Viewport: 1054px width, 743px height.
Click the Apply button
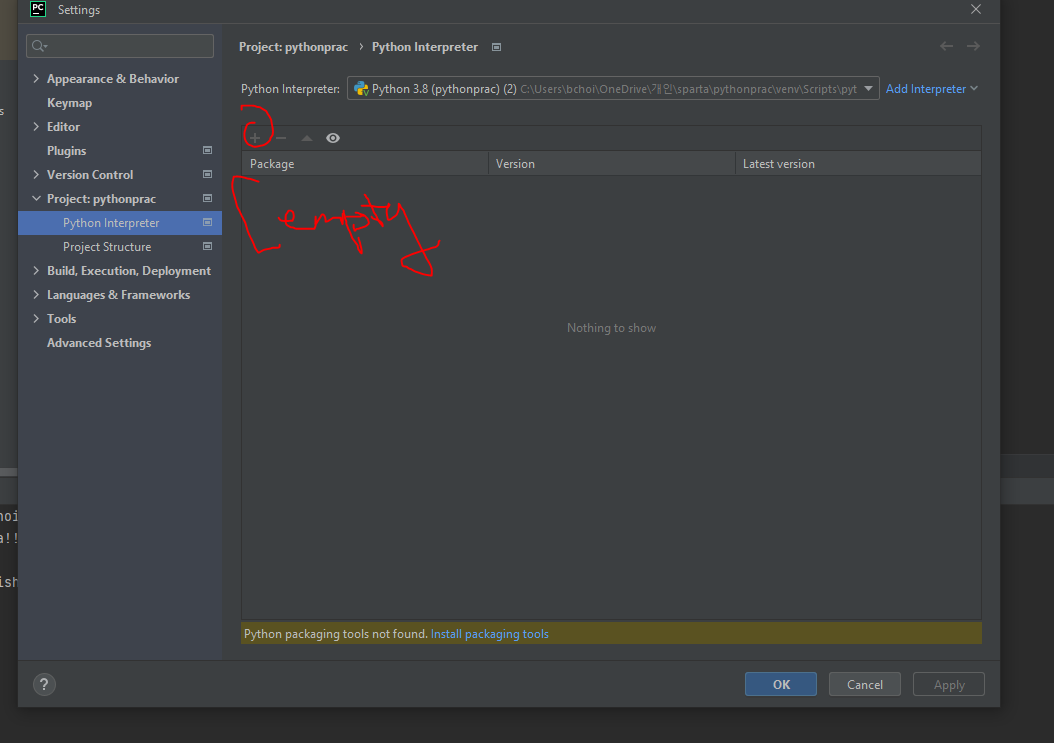(948, 685)
